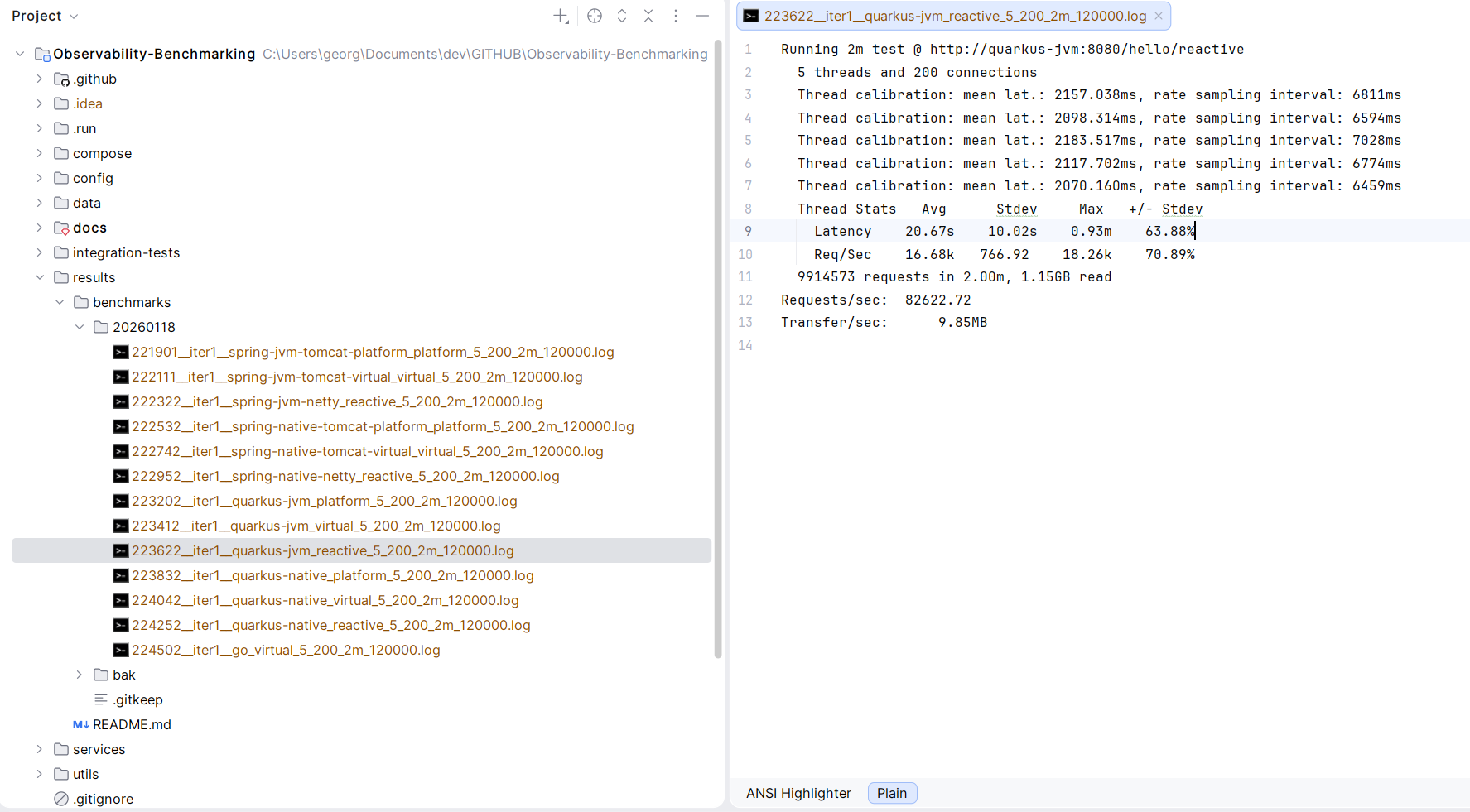The width and height of the screenshot is (1470, 812).
Task: Create a new file with the plus icon
Action: (x=561, y=15)
